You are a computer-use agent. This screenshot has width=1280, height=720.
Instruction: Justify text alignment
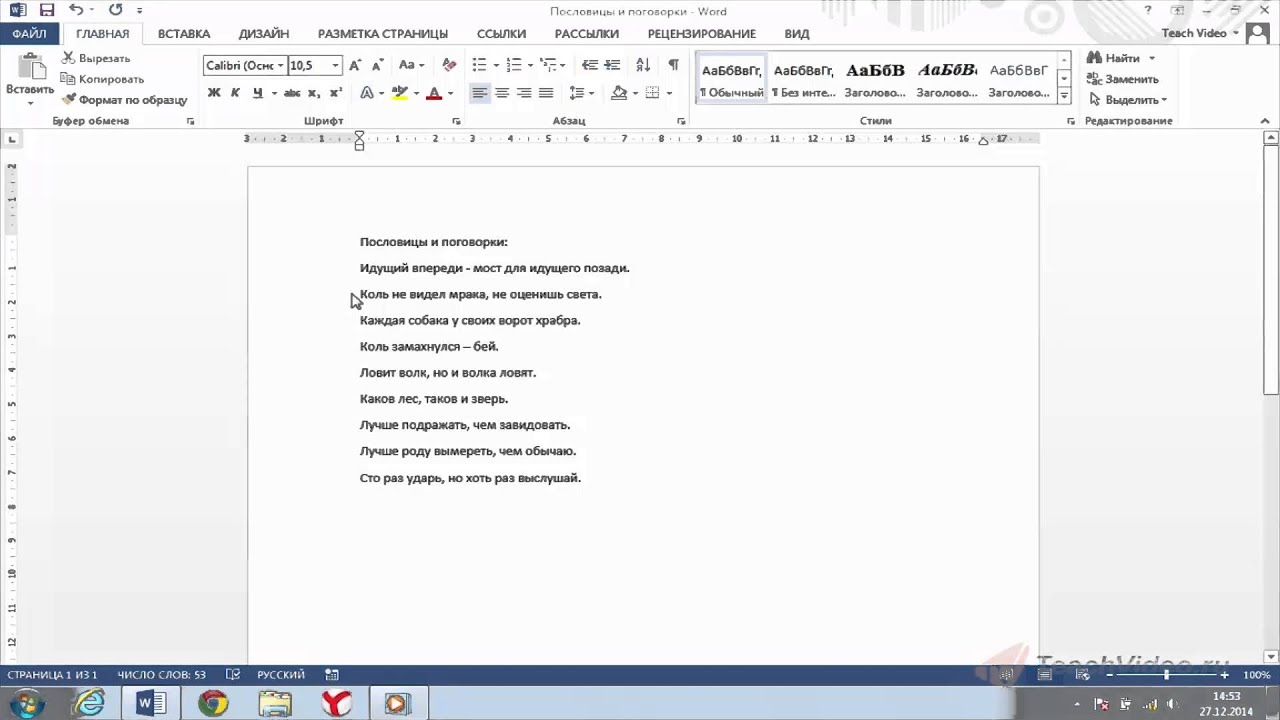(546, 93)
